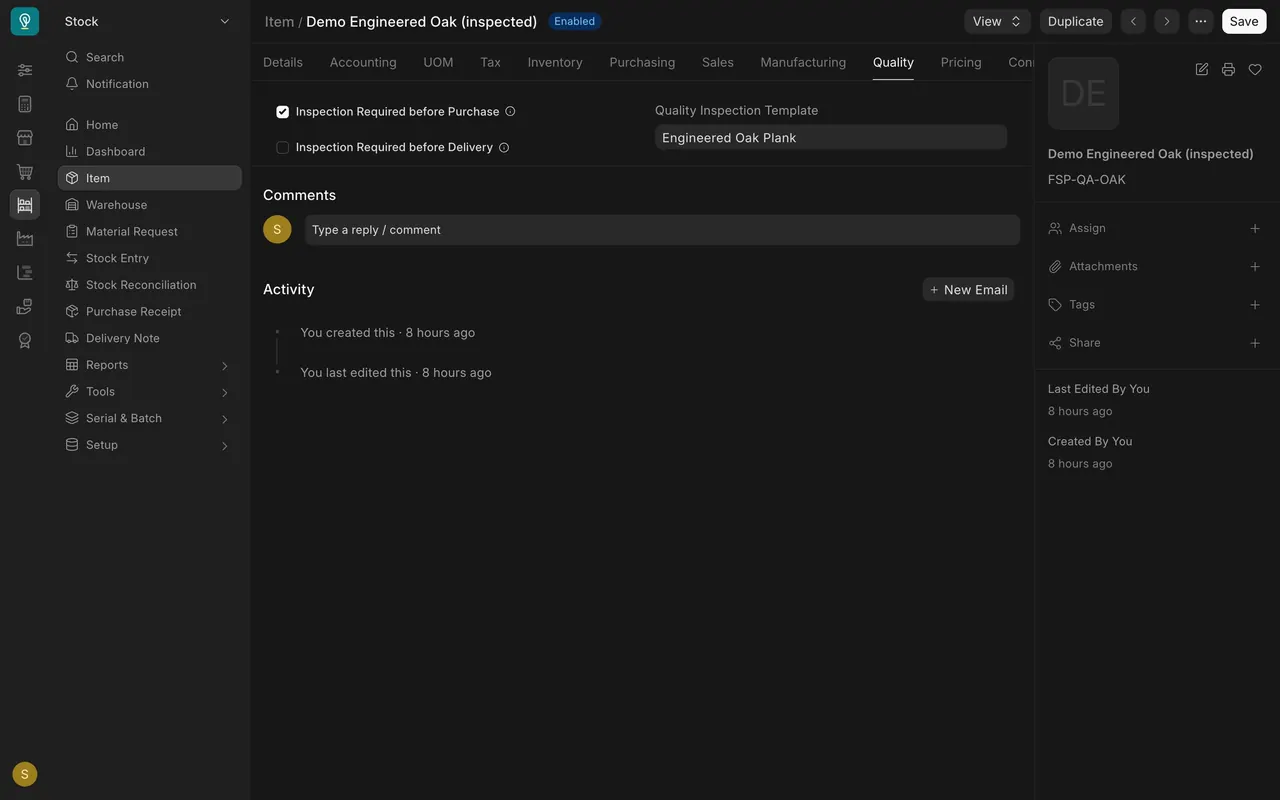Open the app logo at top left
1280x800 pixels.
(25, 21)
